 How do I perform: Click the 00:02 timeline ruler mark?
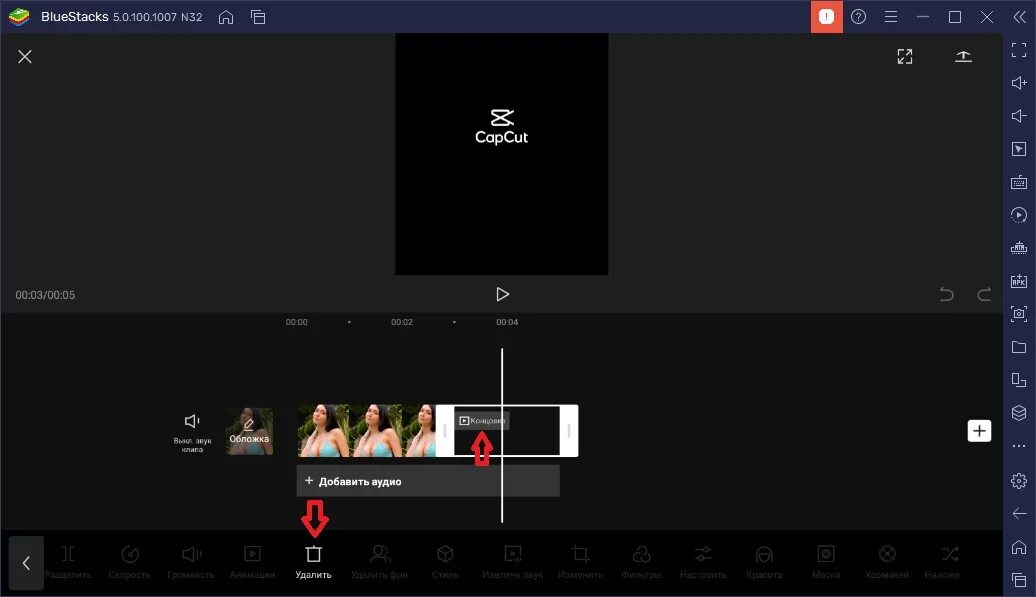pyautogui.click(x=402, y=322)
